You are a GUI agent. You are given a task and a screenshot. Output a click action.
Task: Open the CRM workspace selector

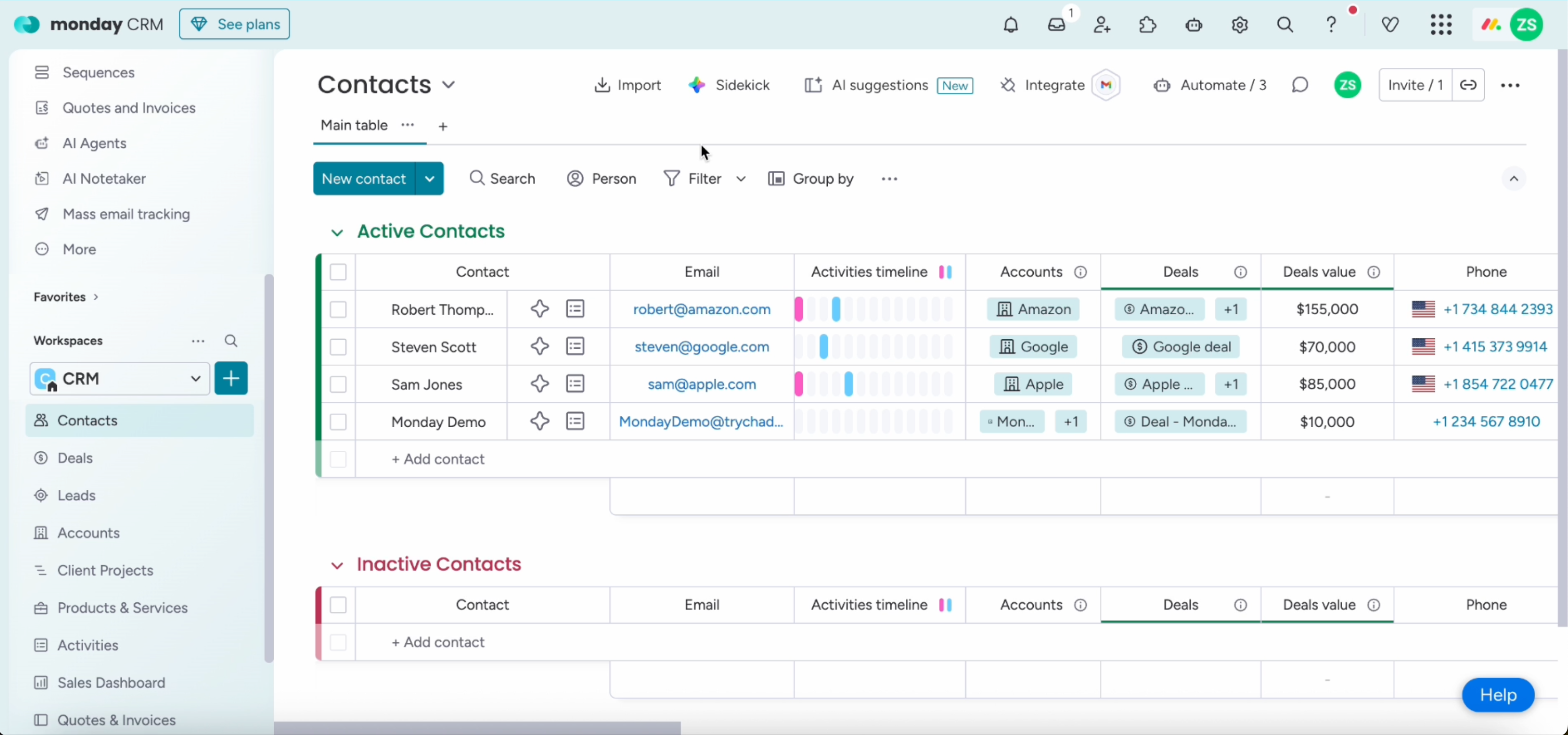[x=119, y=379]
